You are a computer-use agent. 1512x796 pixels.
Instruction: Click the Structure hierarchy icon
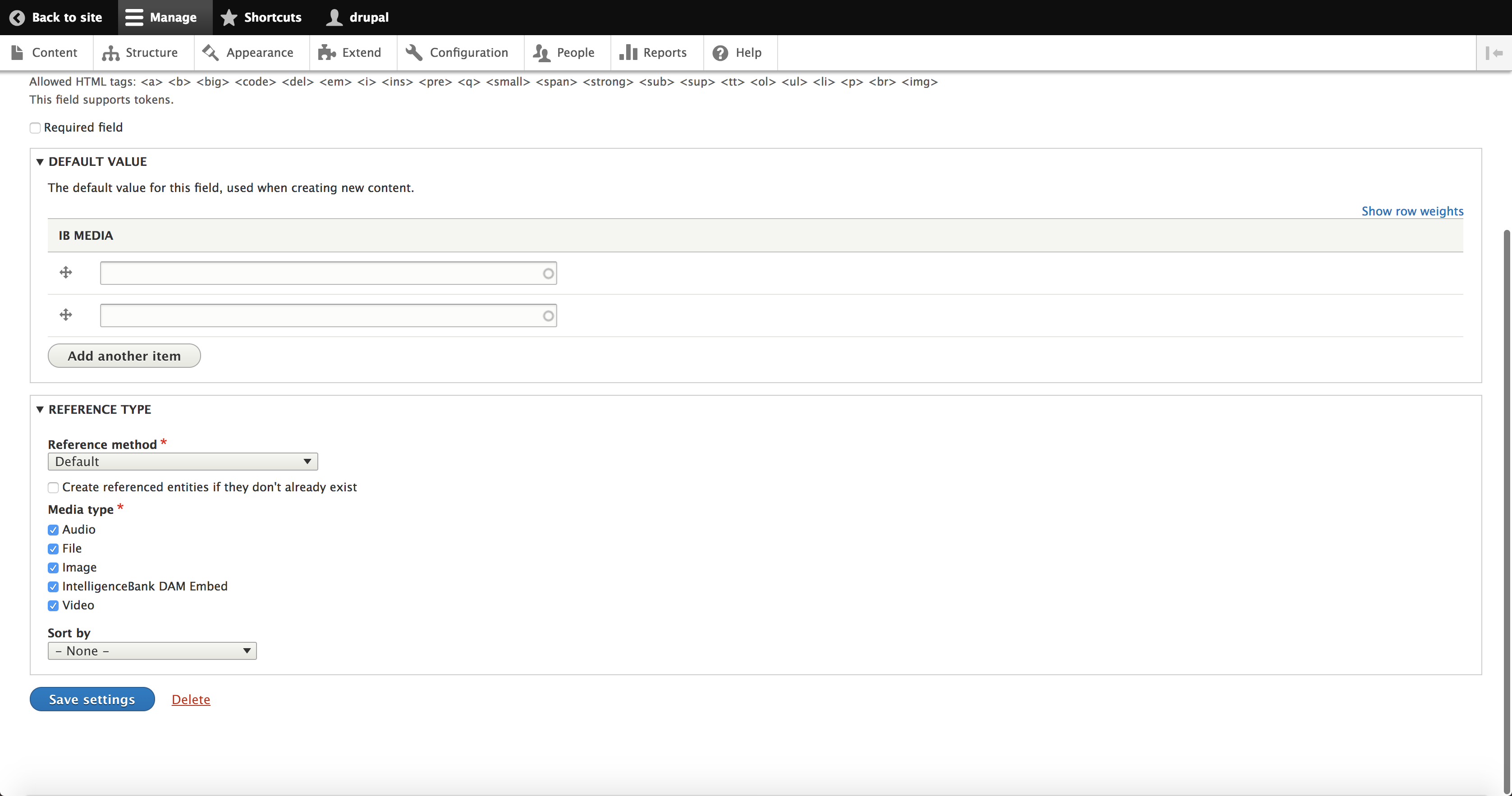110,53
